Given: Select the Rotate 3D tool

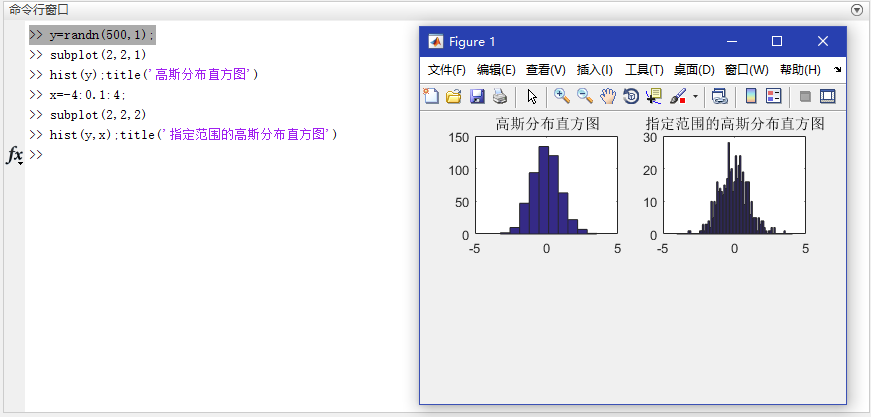Looking at the screenshot, I should [631, 97].
